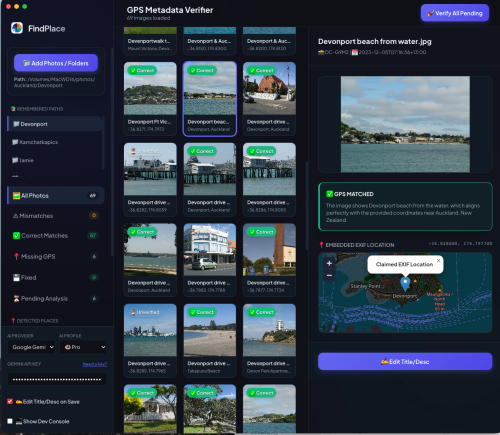The height and width of the screenshot is (435, 500).
Task: Click the blue map location pin
Action: point(405,284)
